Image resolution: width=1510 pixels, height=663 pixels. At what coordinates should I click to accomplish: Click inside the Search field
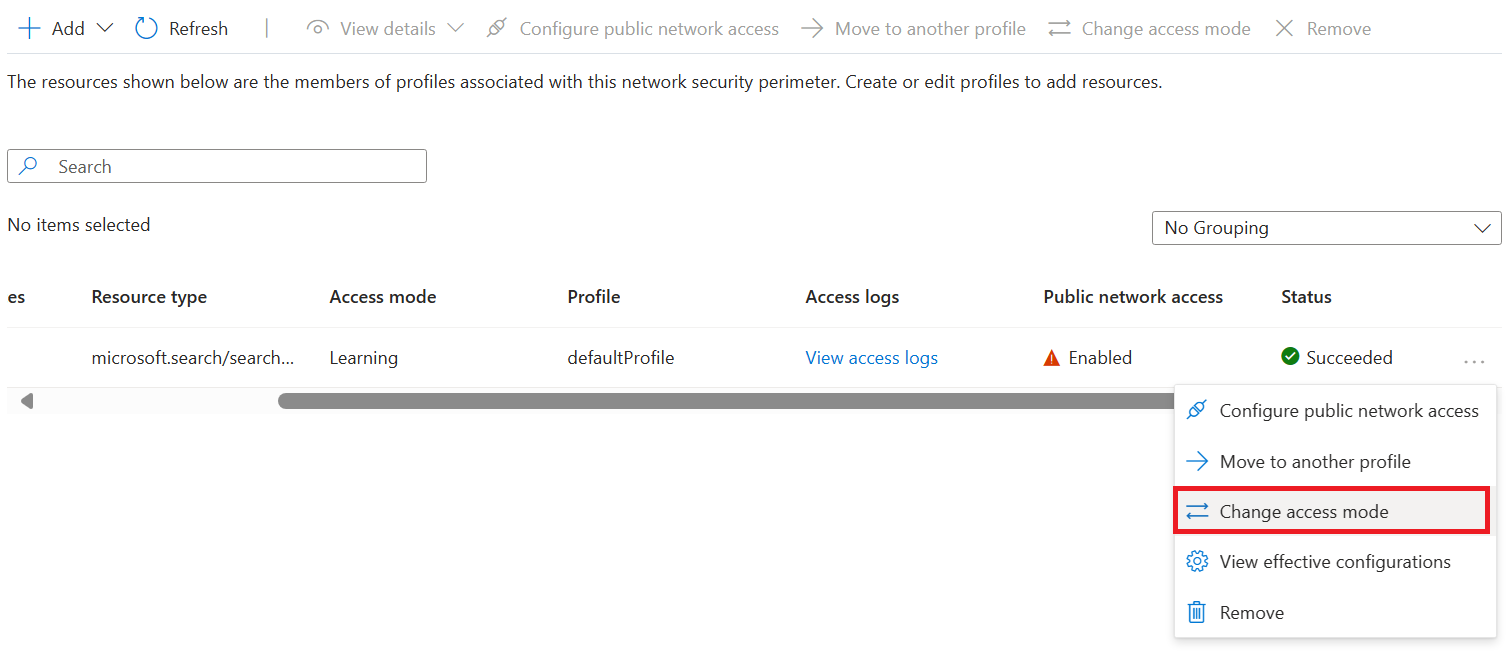tap(216, 166)
